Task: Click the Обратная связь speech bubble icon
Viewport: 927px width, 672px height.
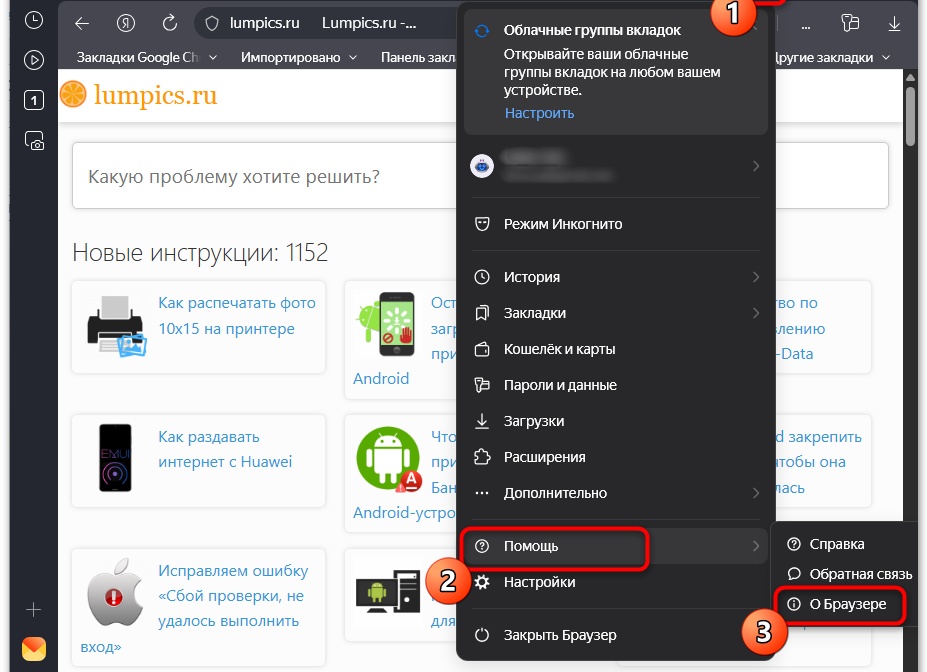Action: tap(794, 574)
